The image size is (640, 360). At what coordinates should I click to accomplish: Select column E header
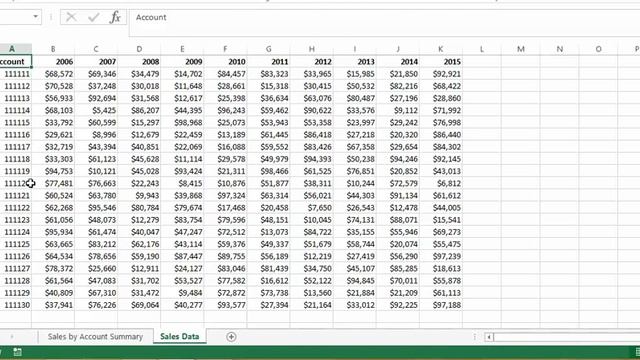(x=182, y=49)
